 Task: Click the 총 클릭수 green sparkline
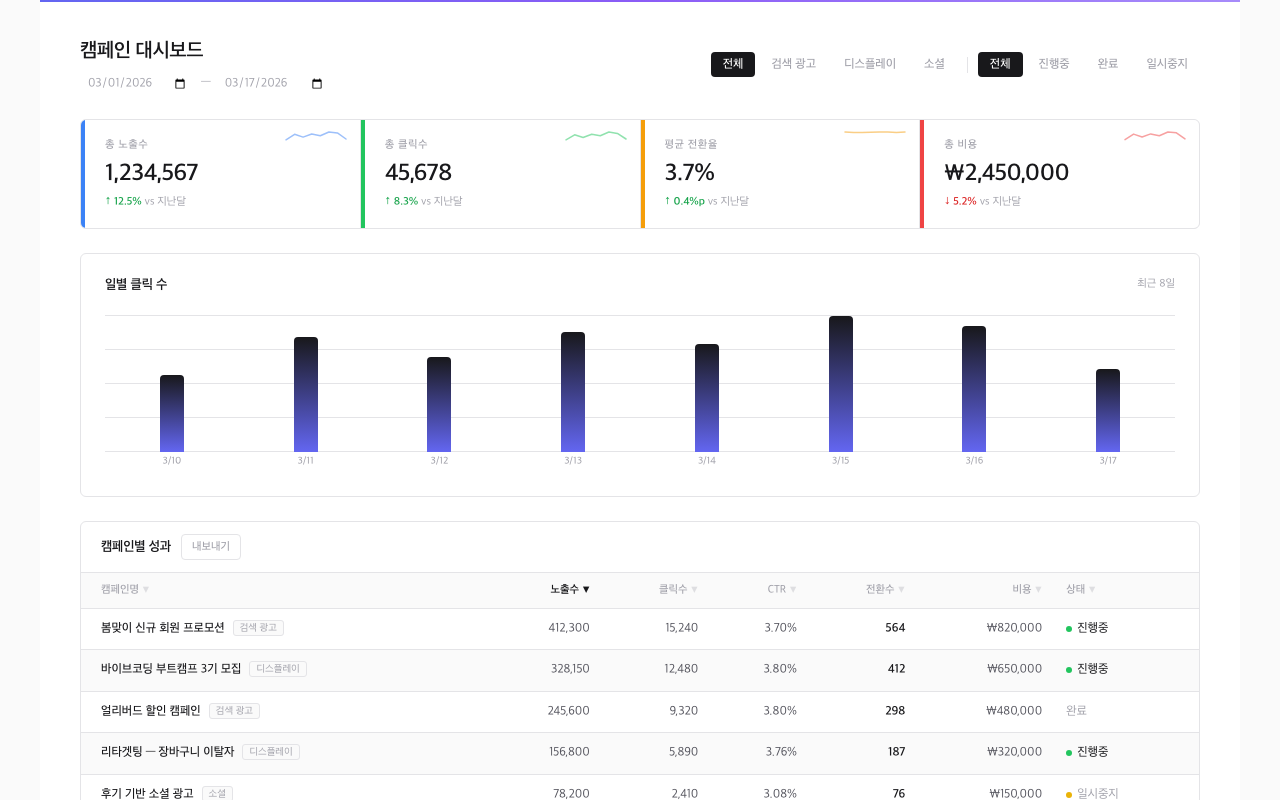click(596, 135)
